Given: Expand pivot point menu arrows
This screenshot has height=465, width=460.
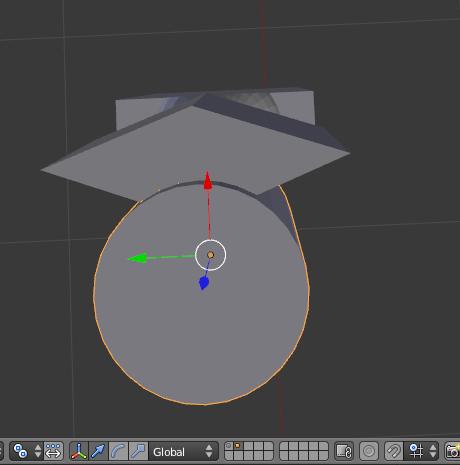Looking at the screenshot, I should tap(38, 451).
